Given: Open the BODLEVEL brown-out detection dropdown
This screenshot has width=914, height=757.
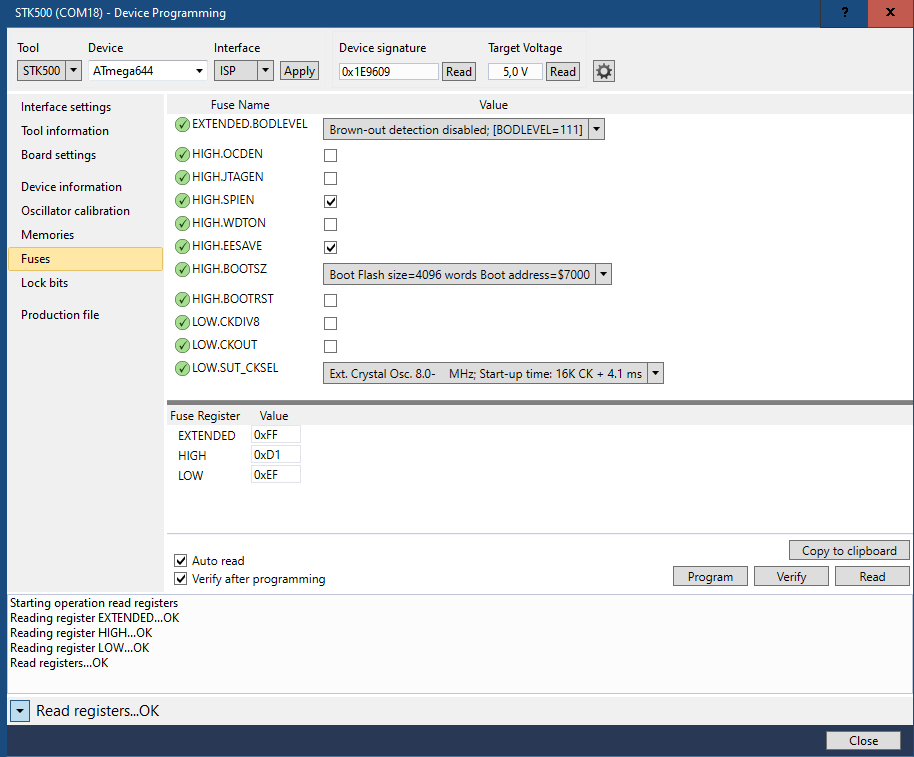Looking at the screenshot, I should [464, 129].
